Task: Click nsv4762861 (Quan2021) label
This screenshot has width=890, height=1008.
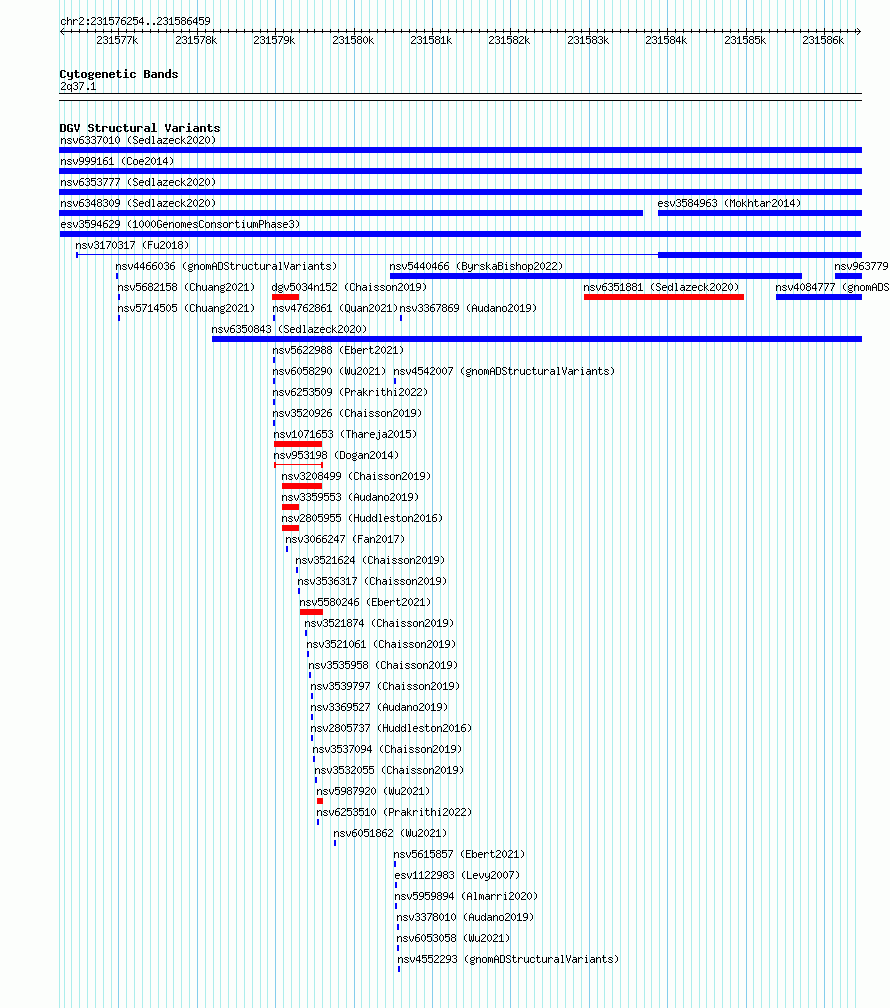Action: 335,309
